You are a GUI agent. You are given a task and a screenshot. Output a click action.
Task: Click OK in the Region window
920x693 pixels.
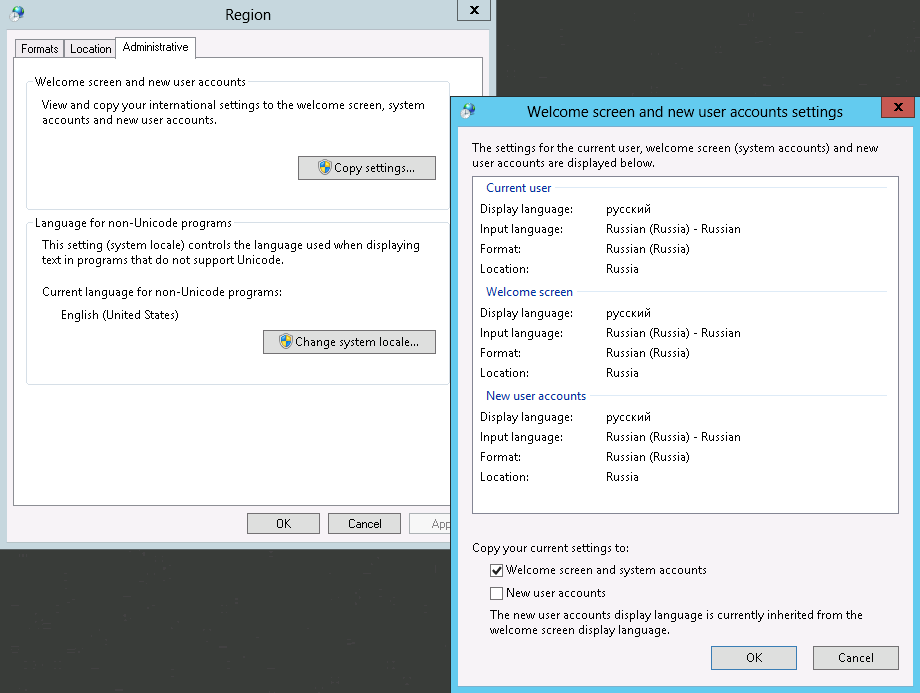coord(283,523)
